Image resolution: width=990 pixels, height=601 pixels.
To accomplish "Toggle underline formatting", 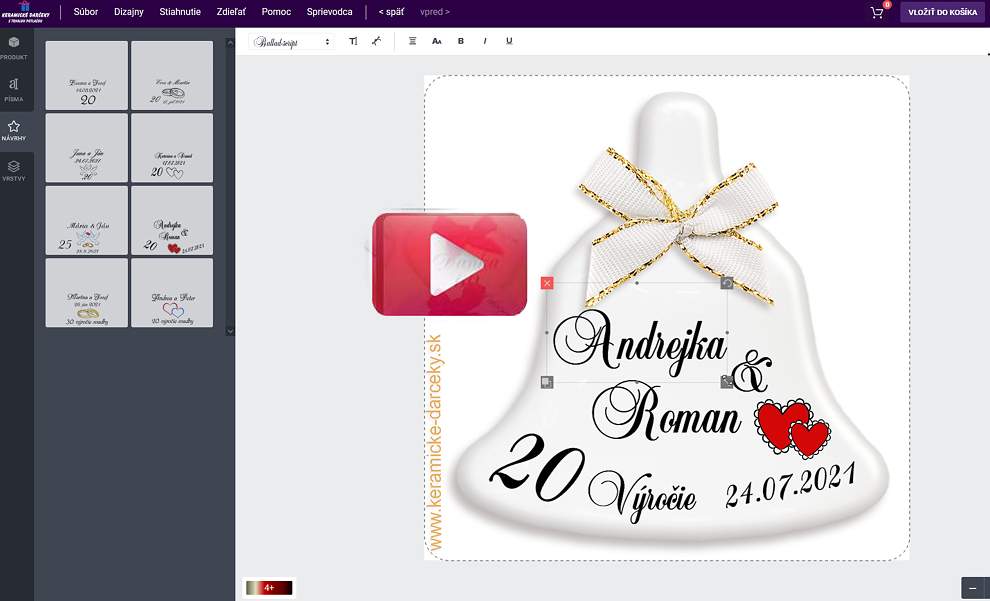I will coord(509,41).
